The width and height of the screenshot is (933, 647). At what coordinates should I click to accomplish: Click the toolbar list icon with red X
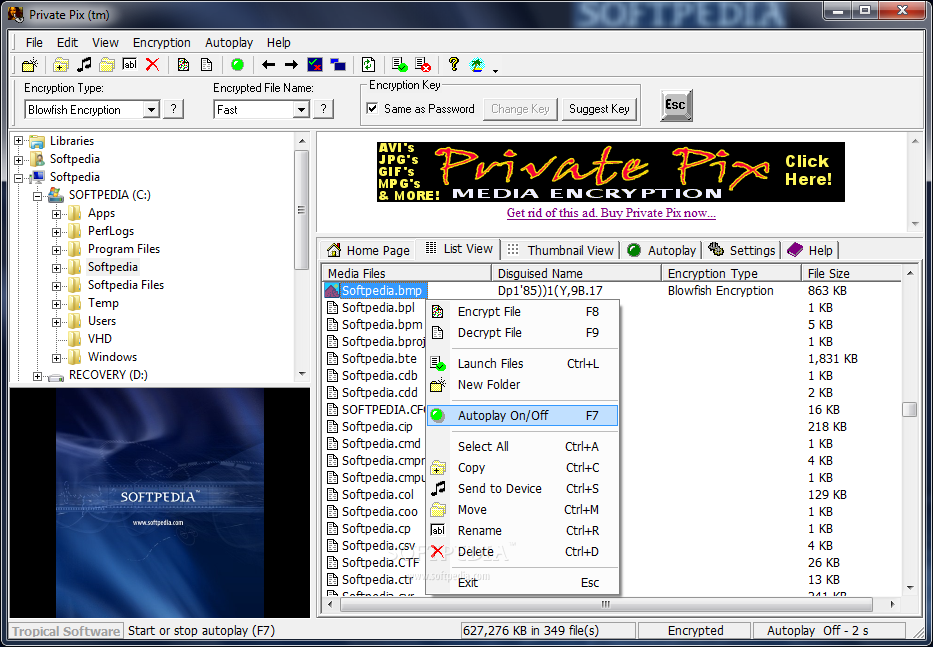click(423, 64)
